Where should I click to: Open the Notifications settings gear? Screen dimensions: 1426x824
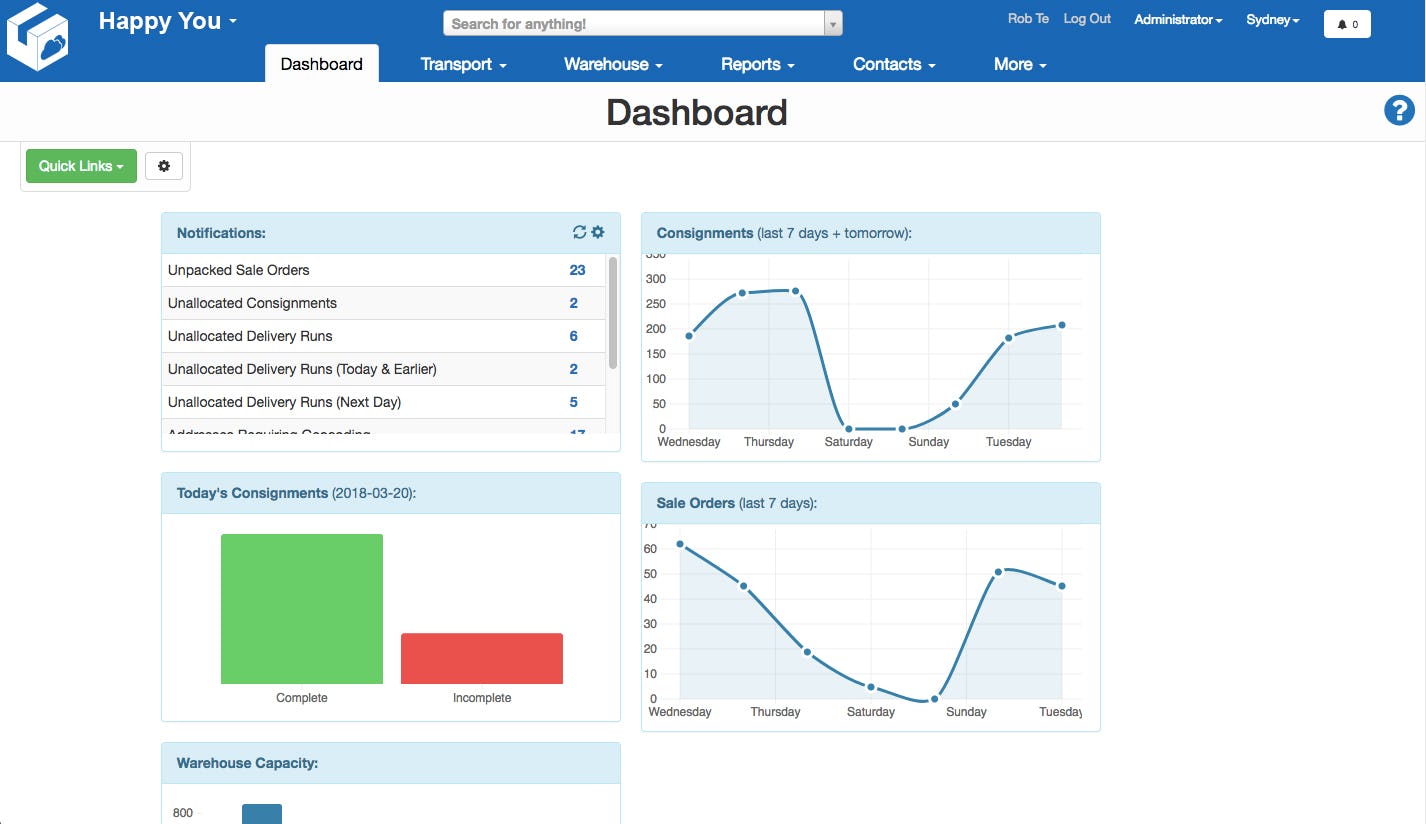[598, 231]
